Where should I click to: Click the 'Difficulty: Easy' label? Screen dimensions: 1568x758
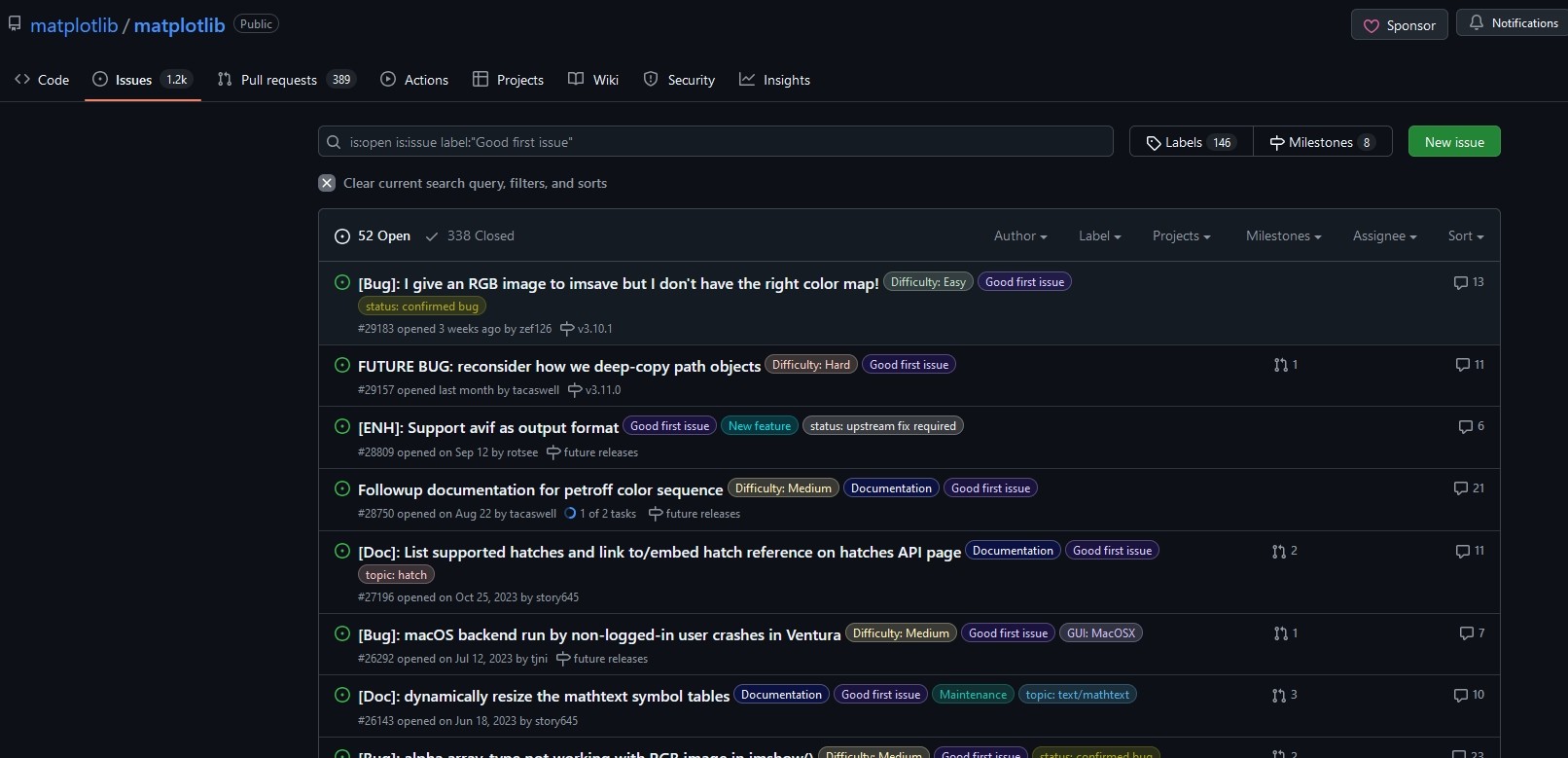(928, 282)
